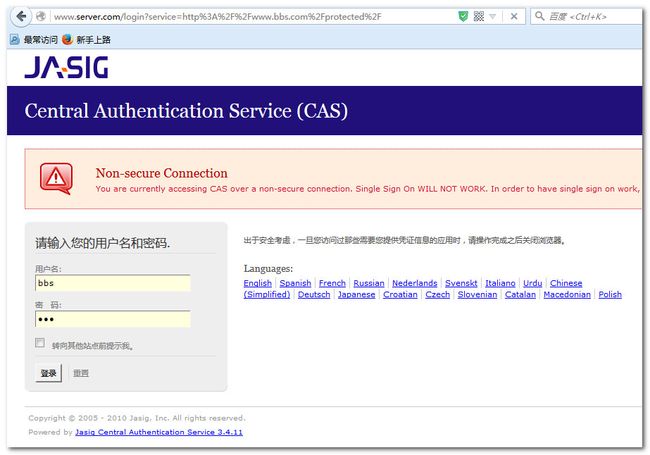Viewport: 650px width, 455px height.
Task: Click the Central Authentication Service (CAS) title
Action: click(186, 111)
